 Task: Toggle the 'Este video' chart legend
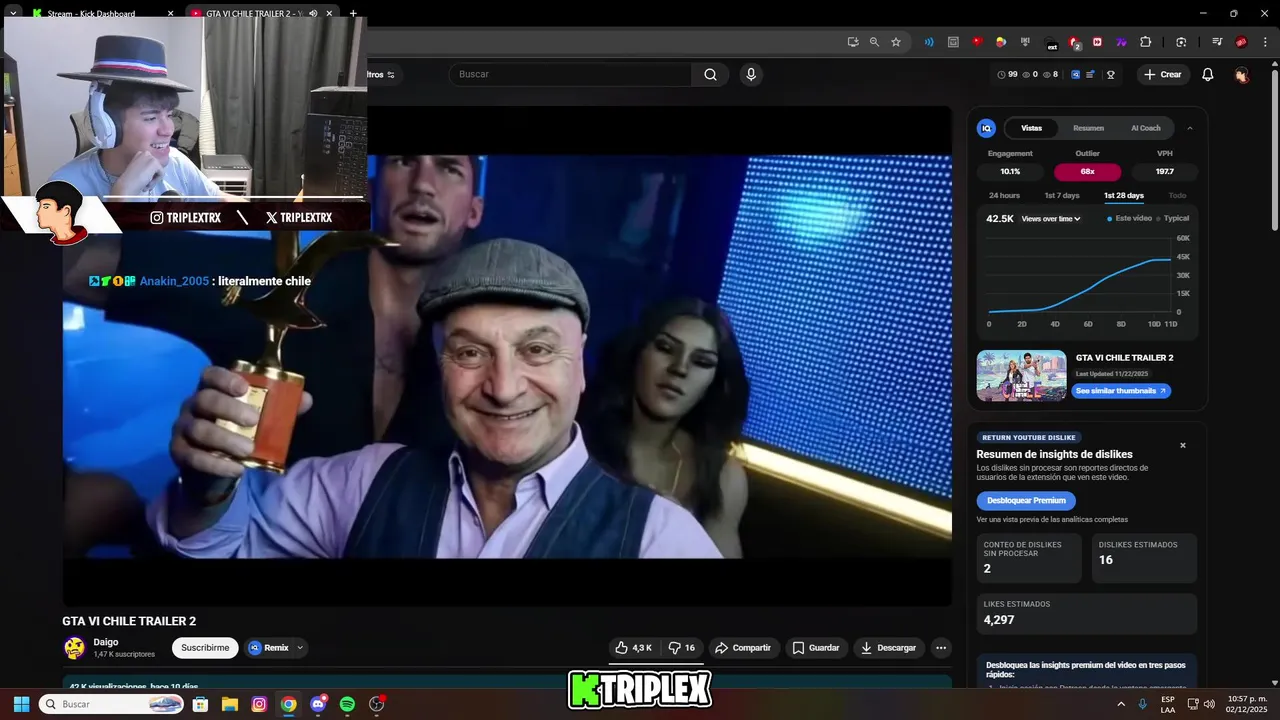coord(1129,218)
